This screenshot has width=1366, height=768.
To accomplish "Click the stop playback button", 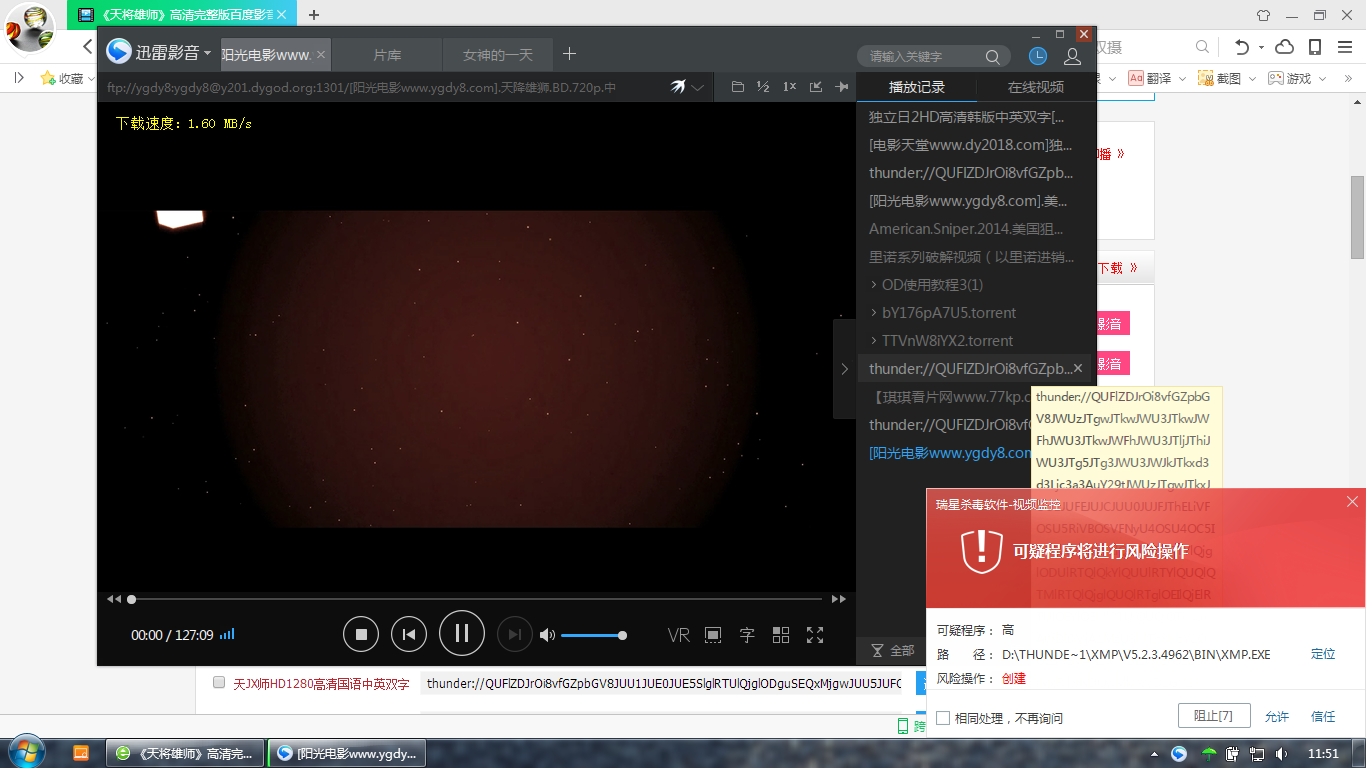I will click(361, 634).
